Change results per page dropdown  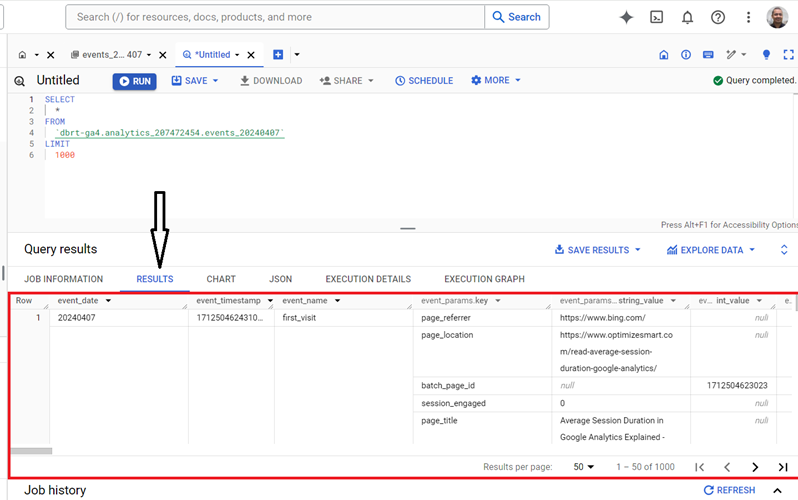pos(583,467)
